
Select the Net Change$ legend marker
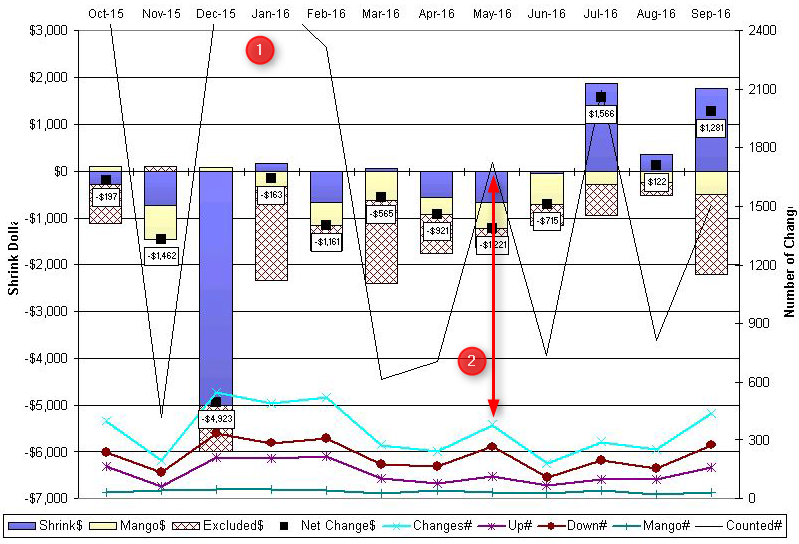pos(284,526)
